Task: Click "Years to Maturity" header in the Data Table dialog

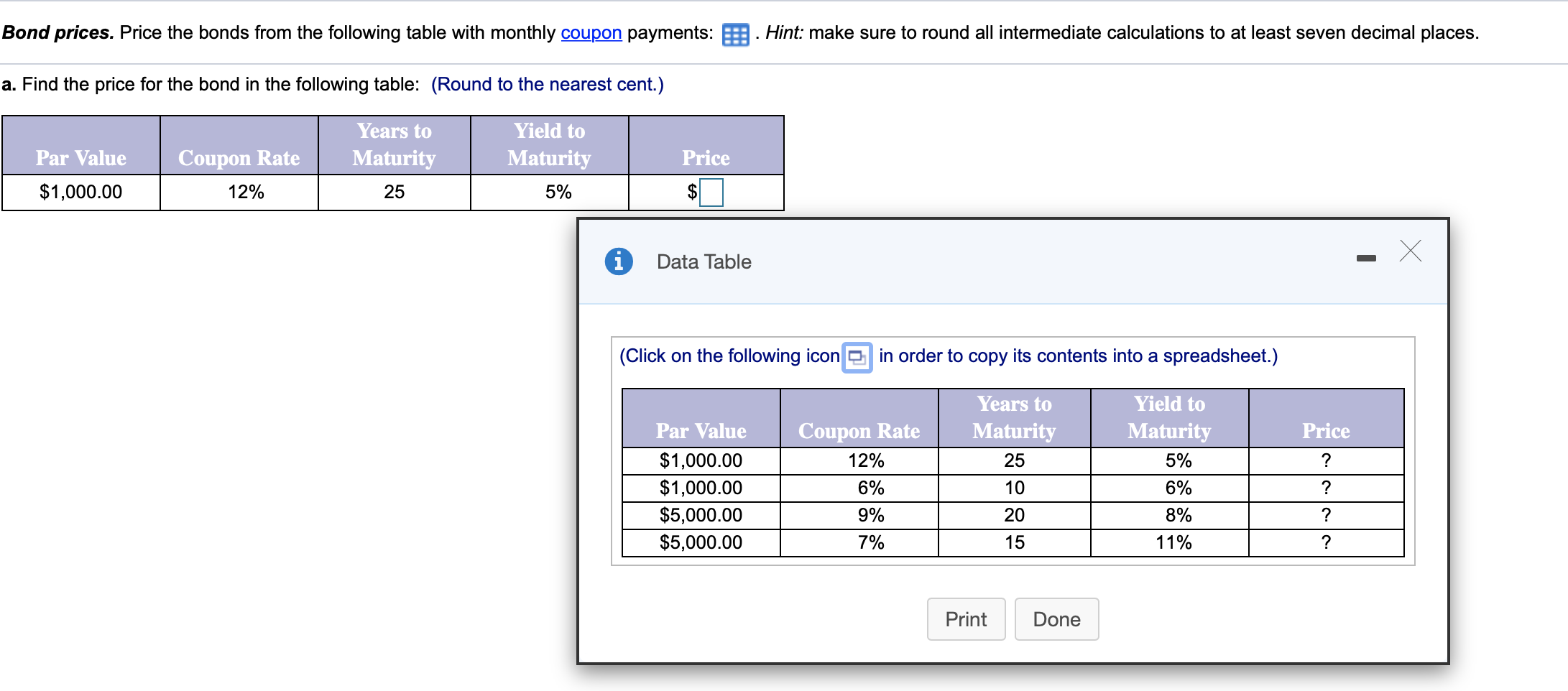Action: click(x=1015, y=417)
